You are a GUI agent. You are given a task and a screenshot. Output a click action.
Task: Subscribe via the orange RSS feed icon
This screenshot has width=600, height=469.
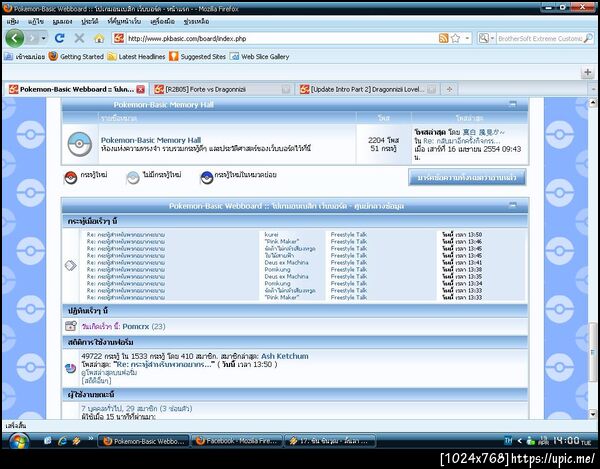[x=443, y=38]
